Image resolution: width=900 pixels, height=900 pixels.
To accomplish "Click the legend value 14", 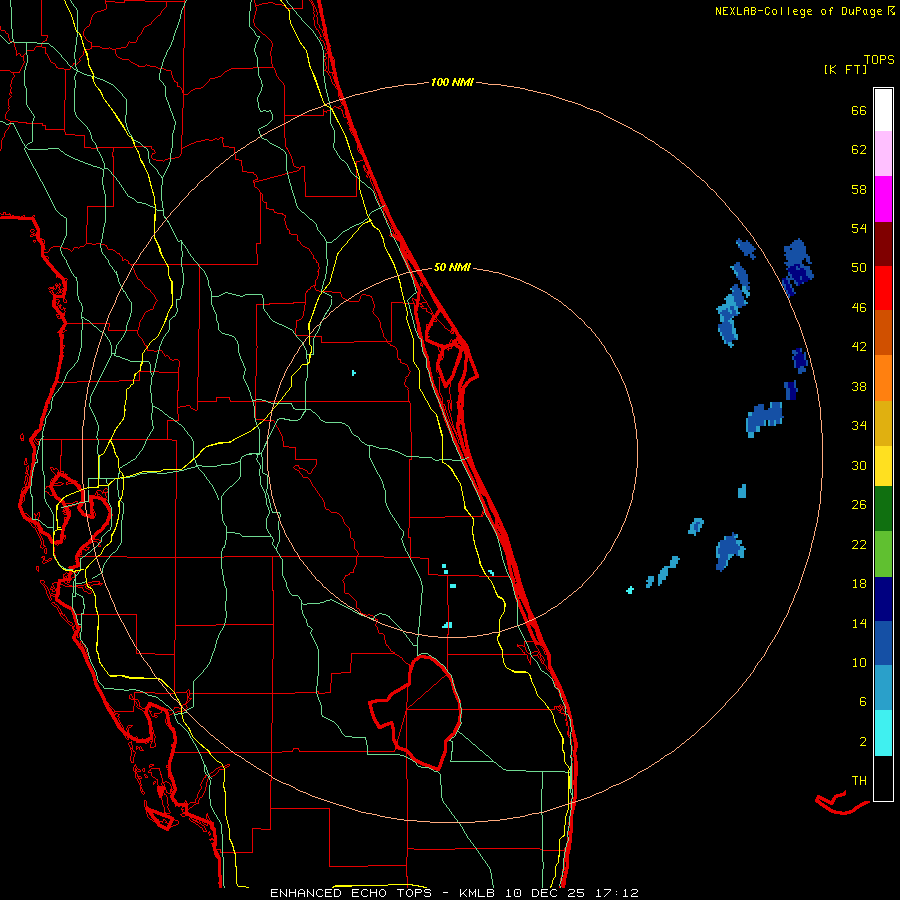I will [859, 623].
